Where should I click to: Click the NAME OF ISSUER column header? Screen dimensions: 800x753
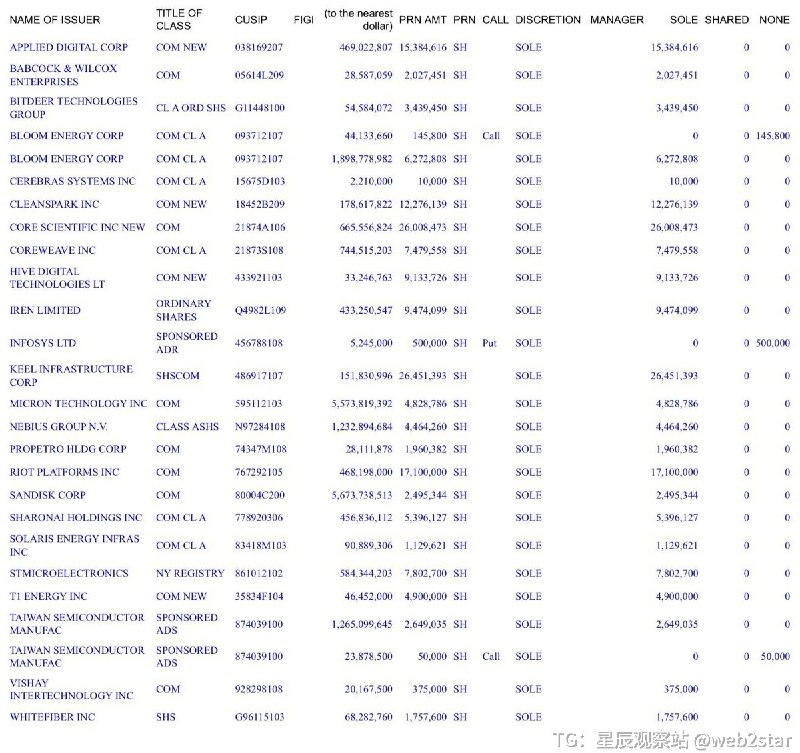[55, 20]
